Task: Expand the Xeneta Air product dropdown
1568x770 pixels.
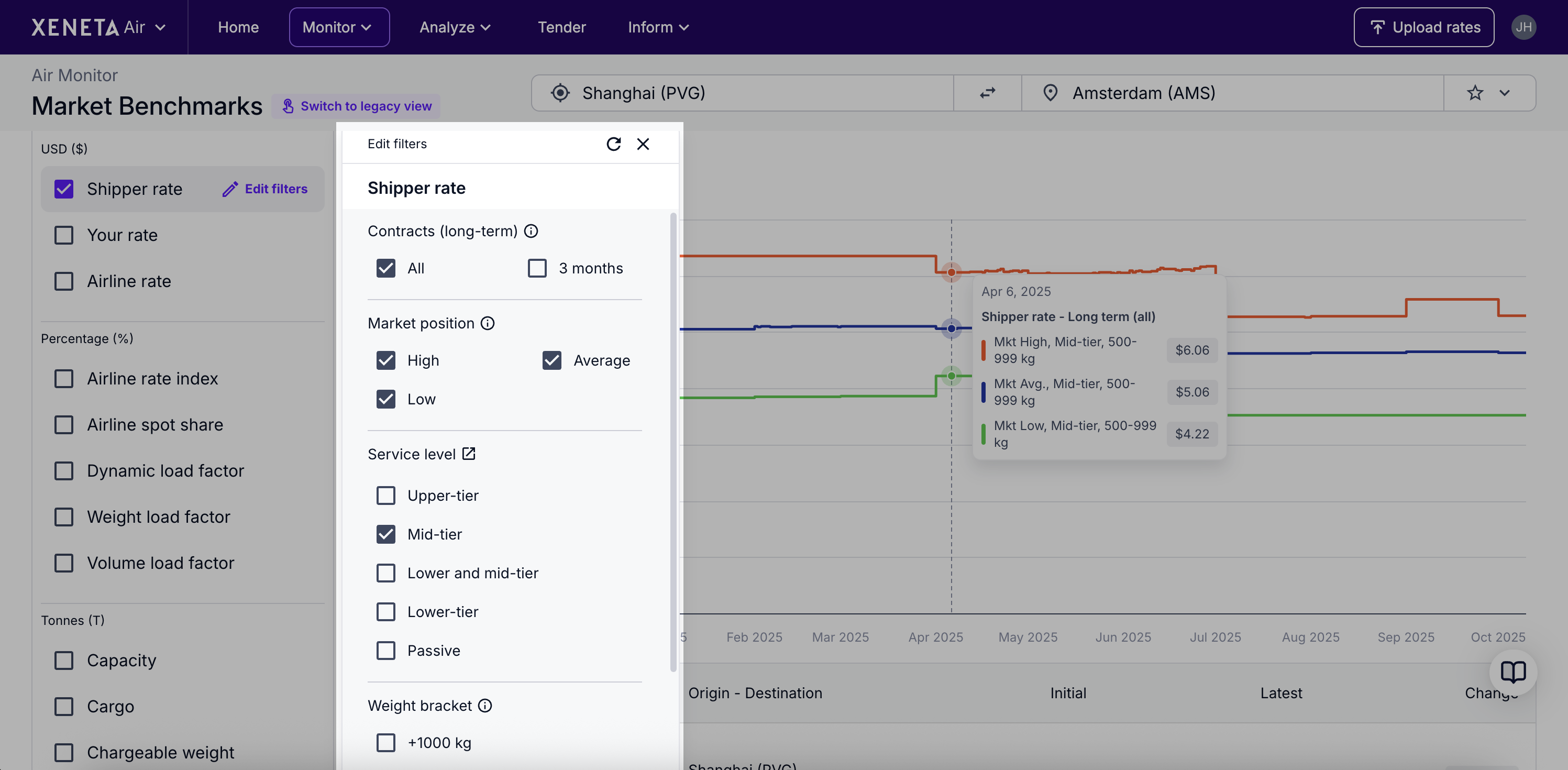Action: (x=160, y=27)
